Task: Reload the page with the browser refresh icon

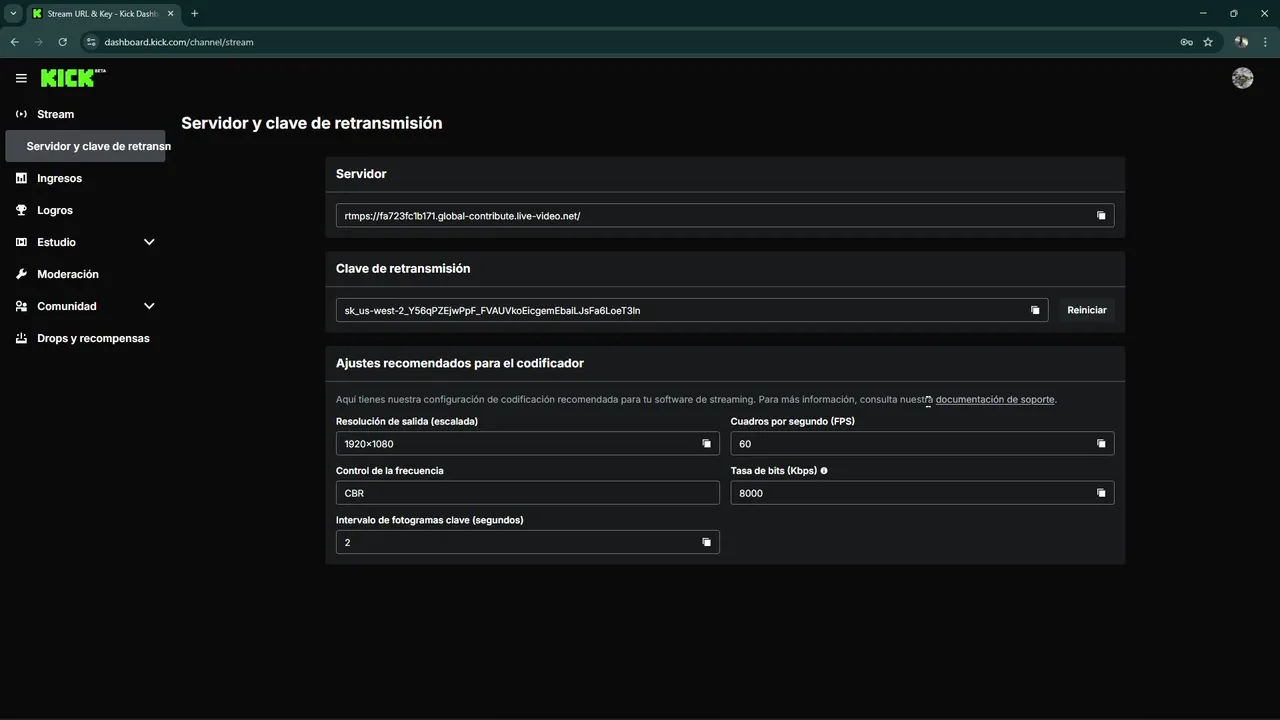Action: tap(62, 42)
